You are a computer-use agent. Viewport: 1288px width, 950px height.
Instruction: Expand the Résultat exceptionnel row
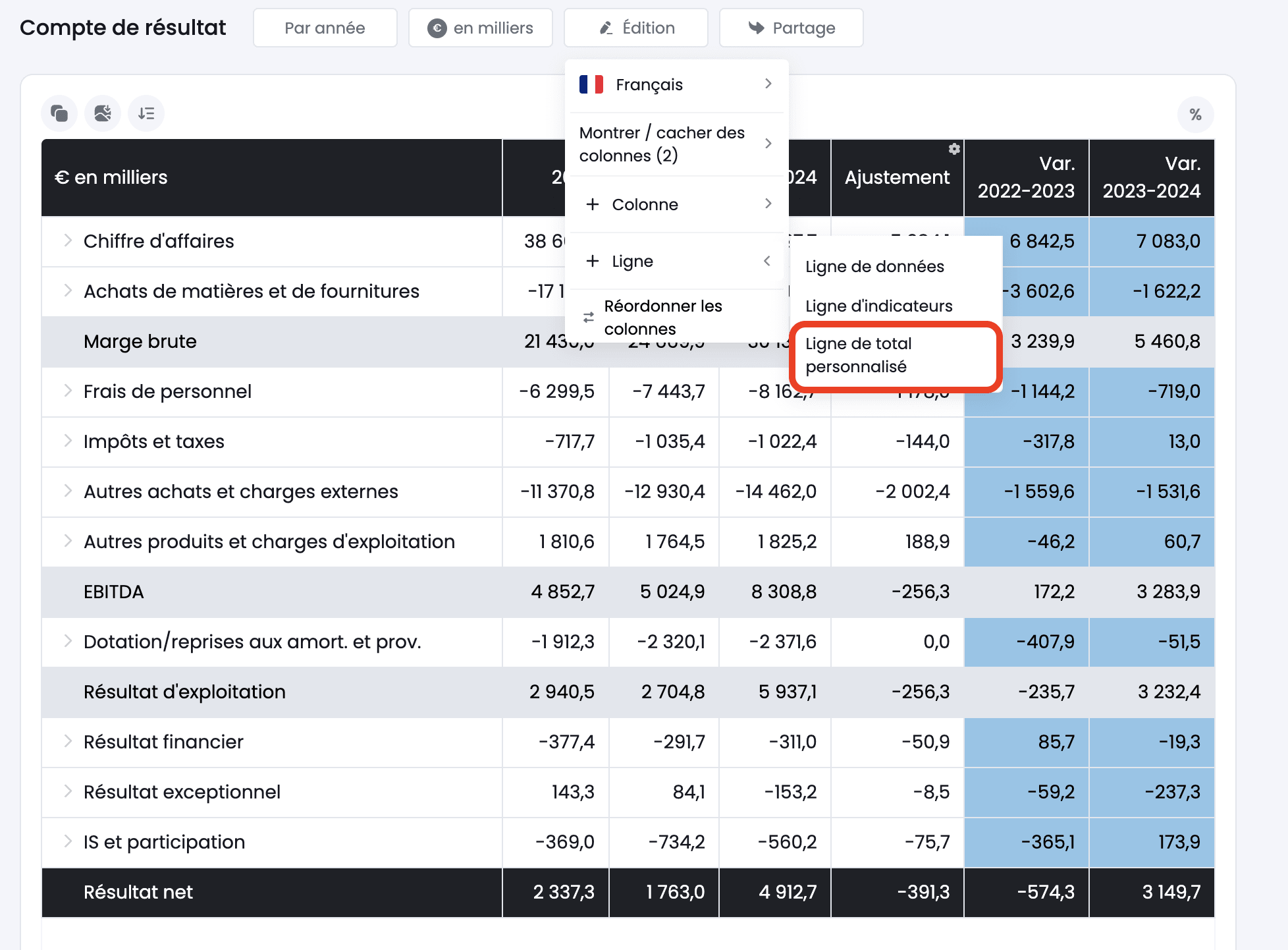click(x=68, y=791)
